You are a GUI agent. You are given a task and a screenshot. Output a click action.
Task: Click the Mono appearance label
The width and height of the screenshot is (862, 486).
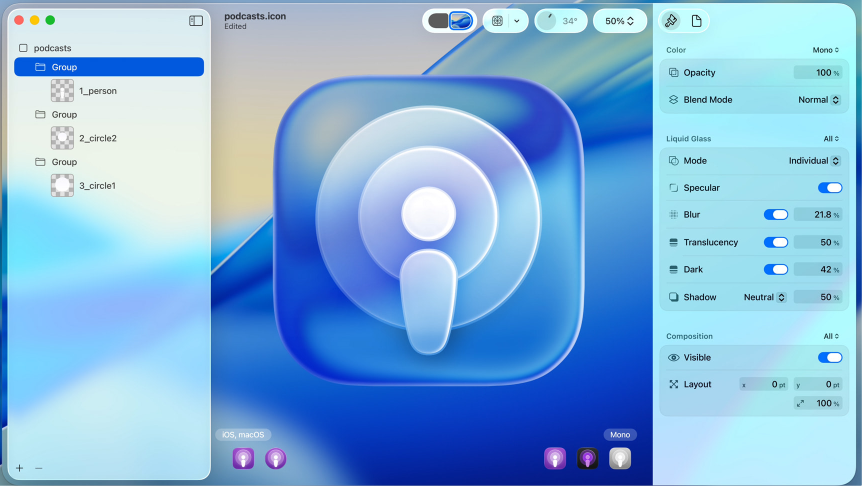620,434
